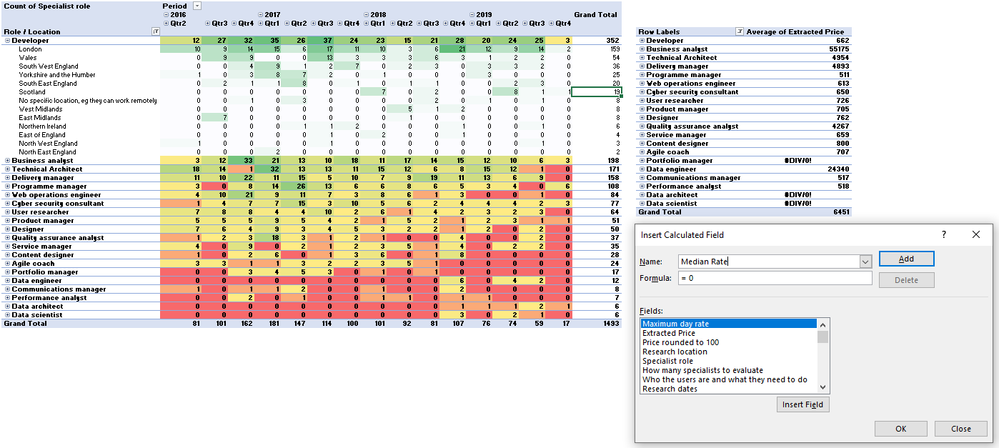Expand Delivery manager in the count table

pos(7,178)
